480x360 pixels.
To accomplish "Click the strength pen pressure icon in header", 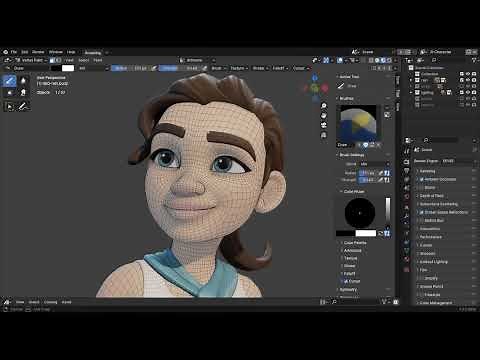I will (x=204, y=68).
